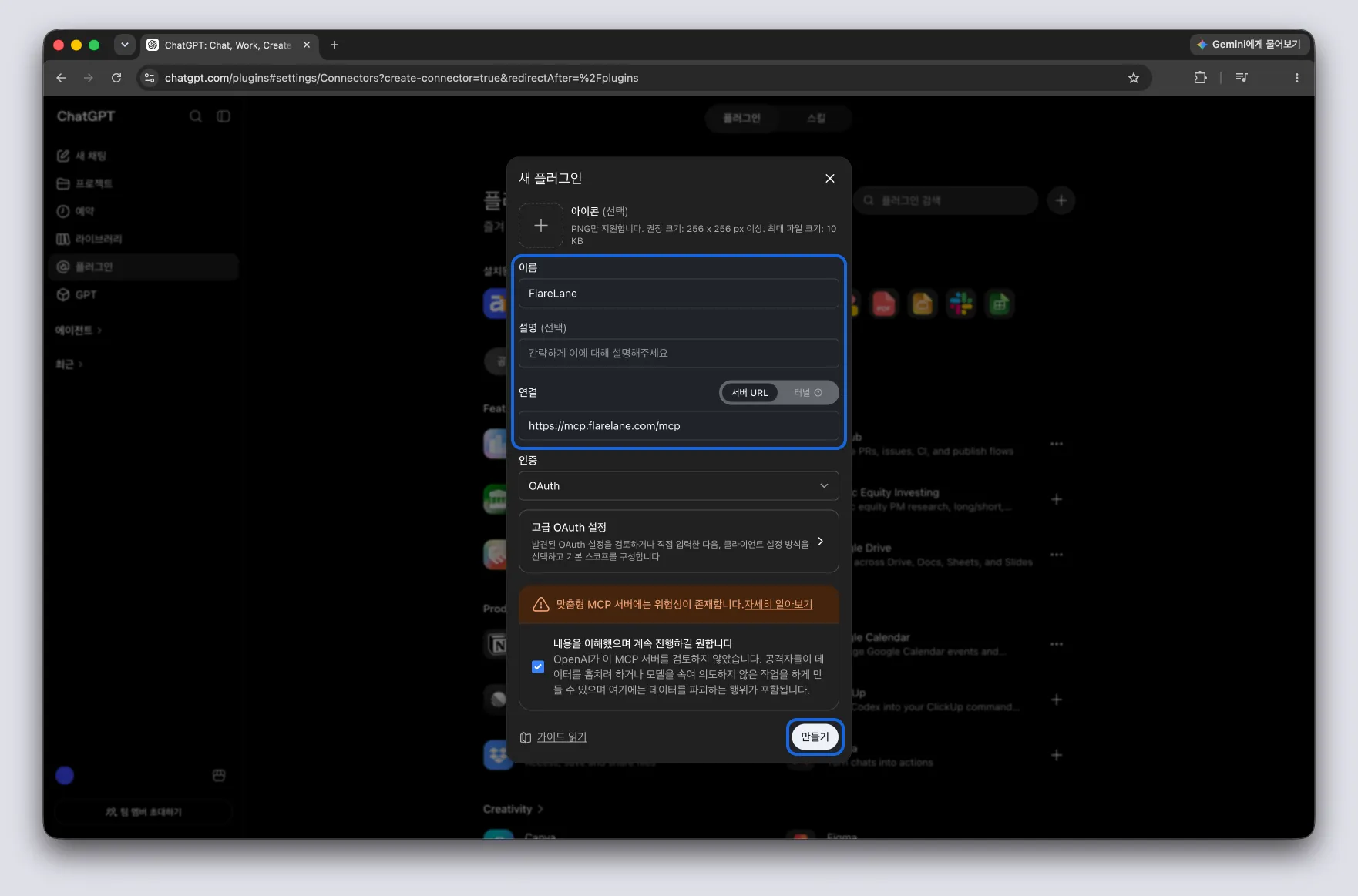Click the Gemini에게 물어보기 button
The height and width of the screenshot is (896, 1358).
tap(1249, 45)
